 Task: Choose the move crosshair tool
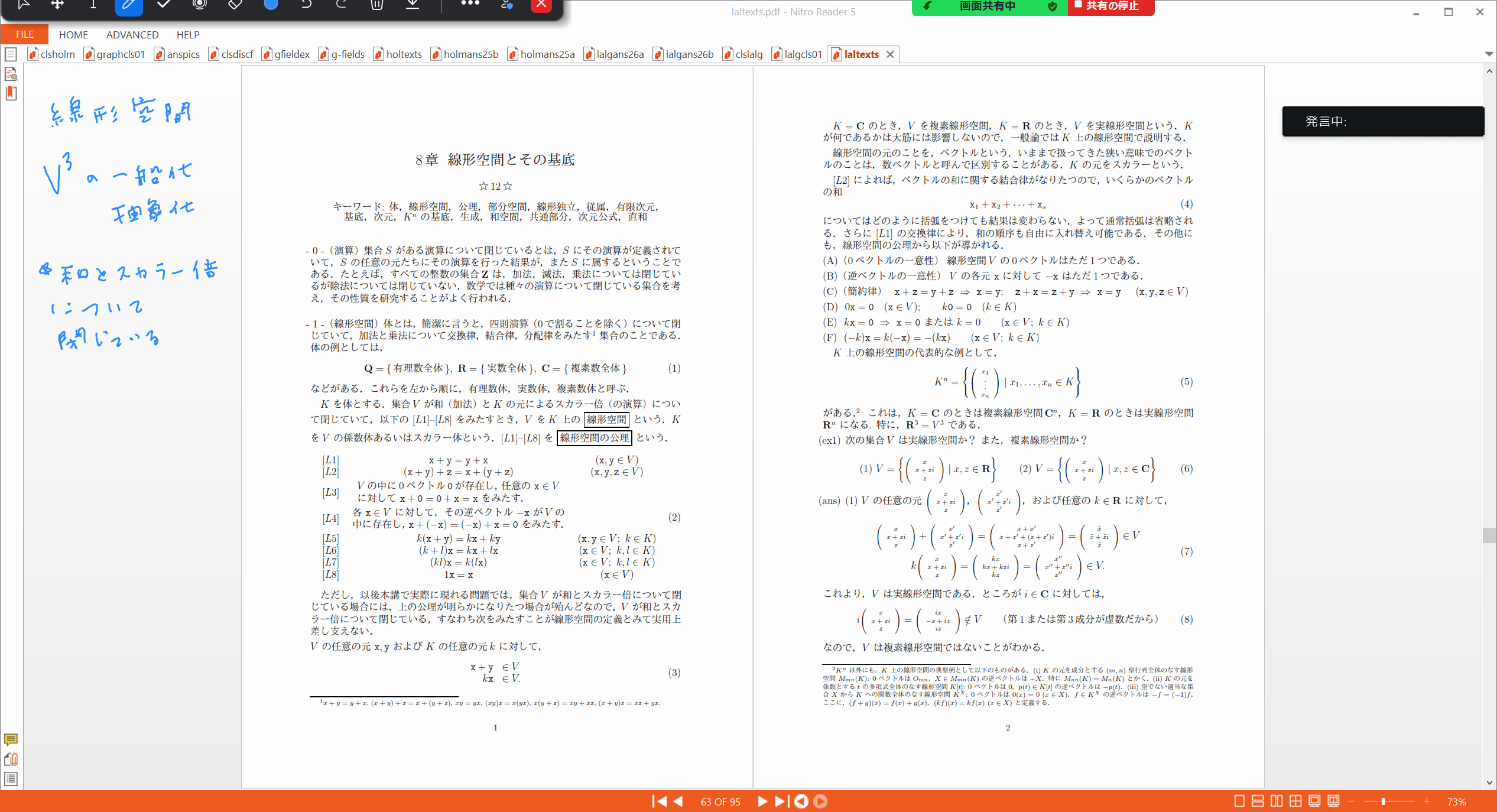click(57, 5)
